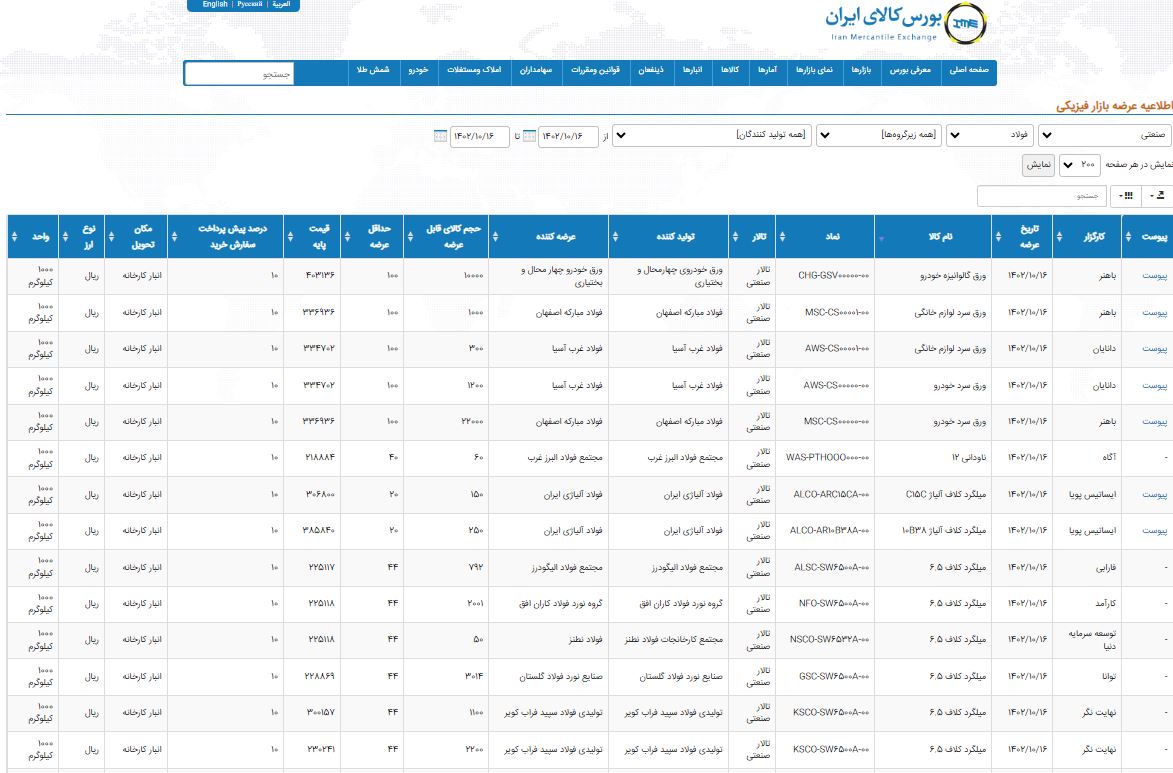1173x773 pixels.
Task: Sort by نوع ارز using its arrows
Action: [x=65, y=237]
